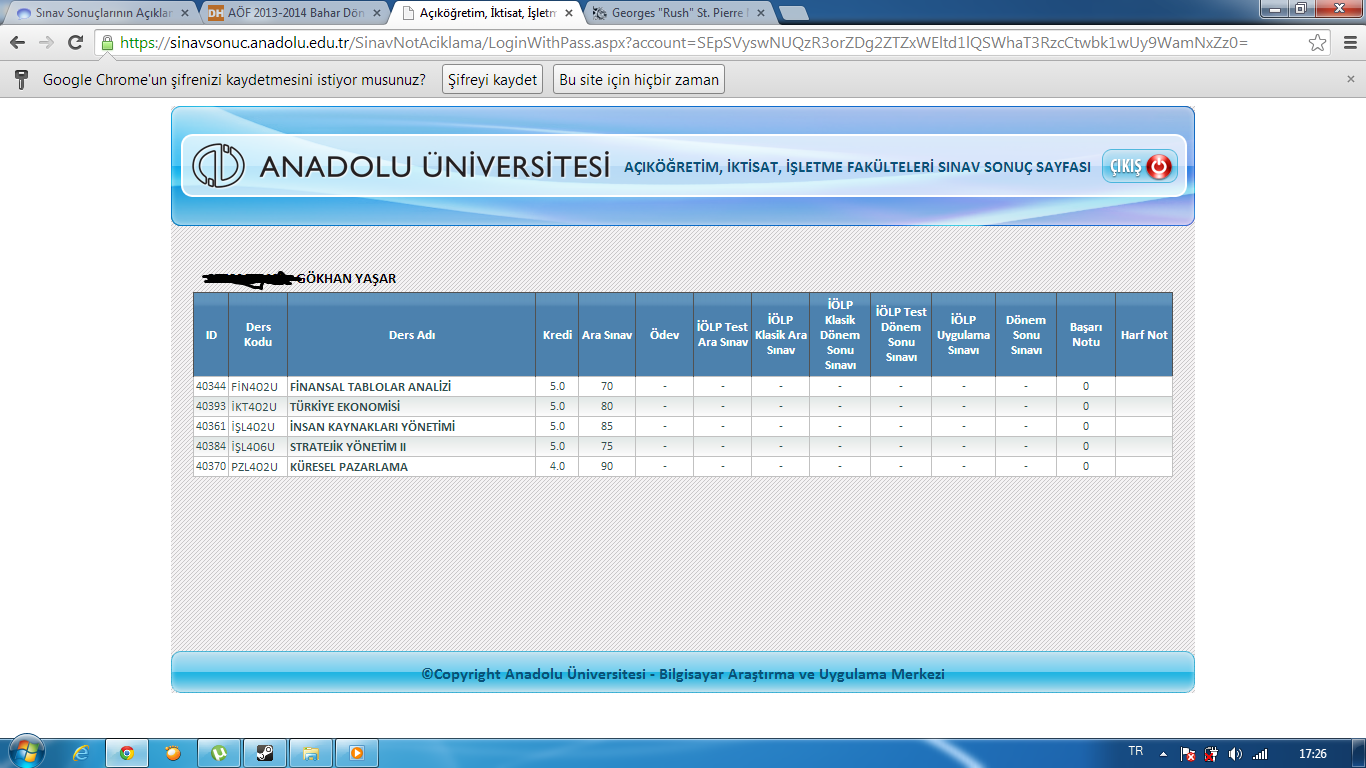Reload the page with the refresh icon
Screen dimensions: 1366x768
[75, 43]
